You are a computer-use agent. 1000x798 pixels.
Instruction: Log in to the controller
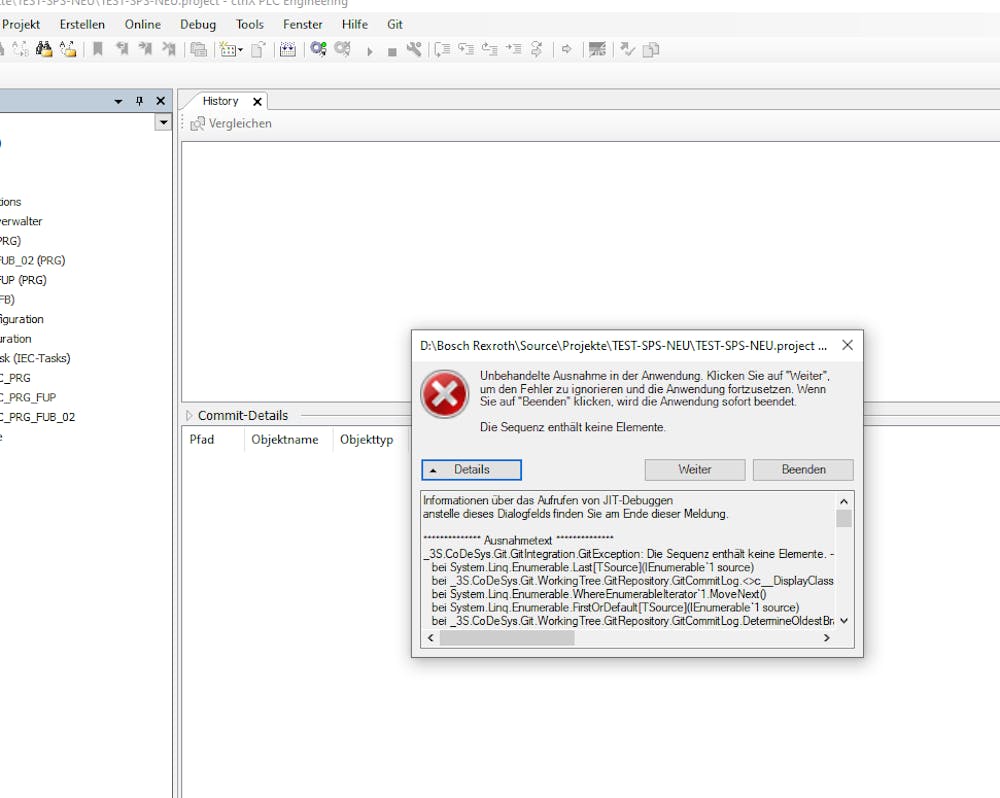pos(318,48)
